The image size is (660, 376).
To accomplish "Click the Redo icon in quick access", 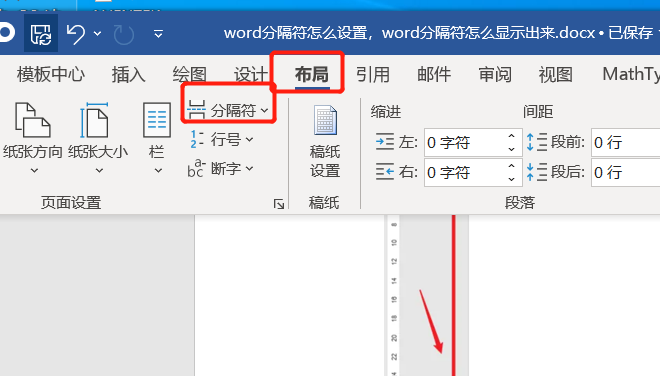I will click(x=124, y=35).
